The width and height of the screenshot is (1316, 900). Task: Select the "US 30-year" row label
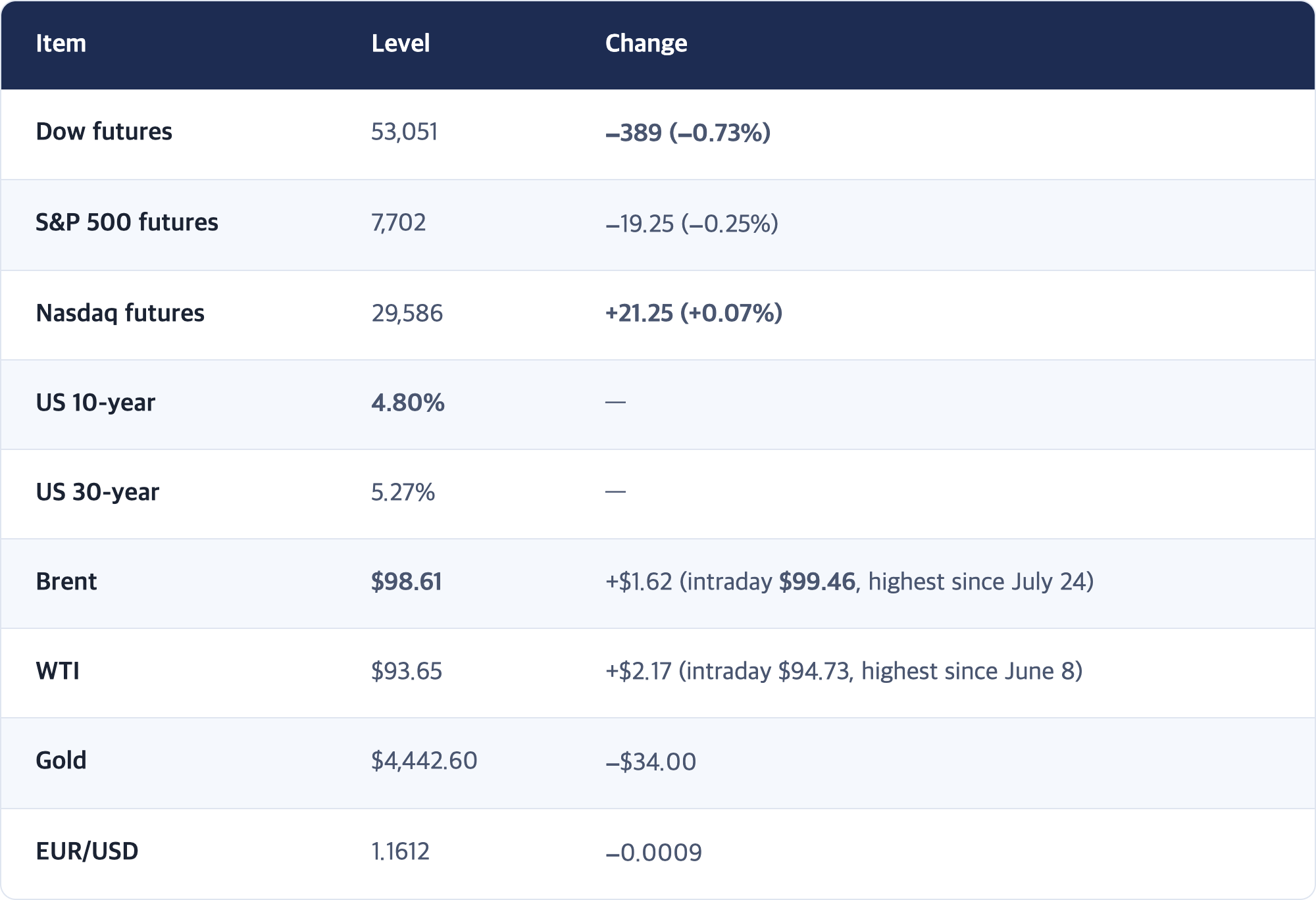pos(97,492)
